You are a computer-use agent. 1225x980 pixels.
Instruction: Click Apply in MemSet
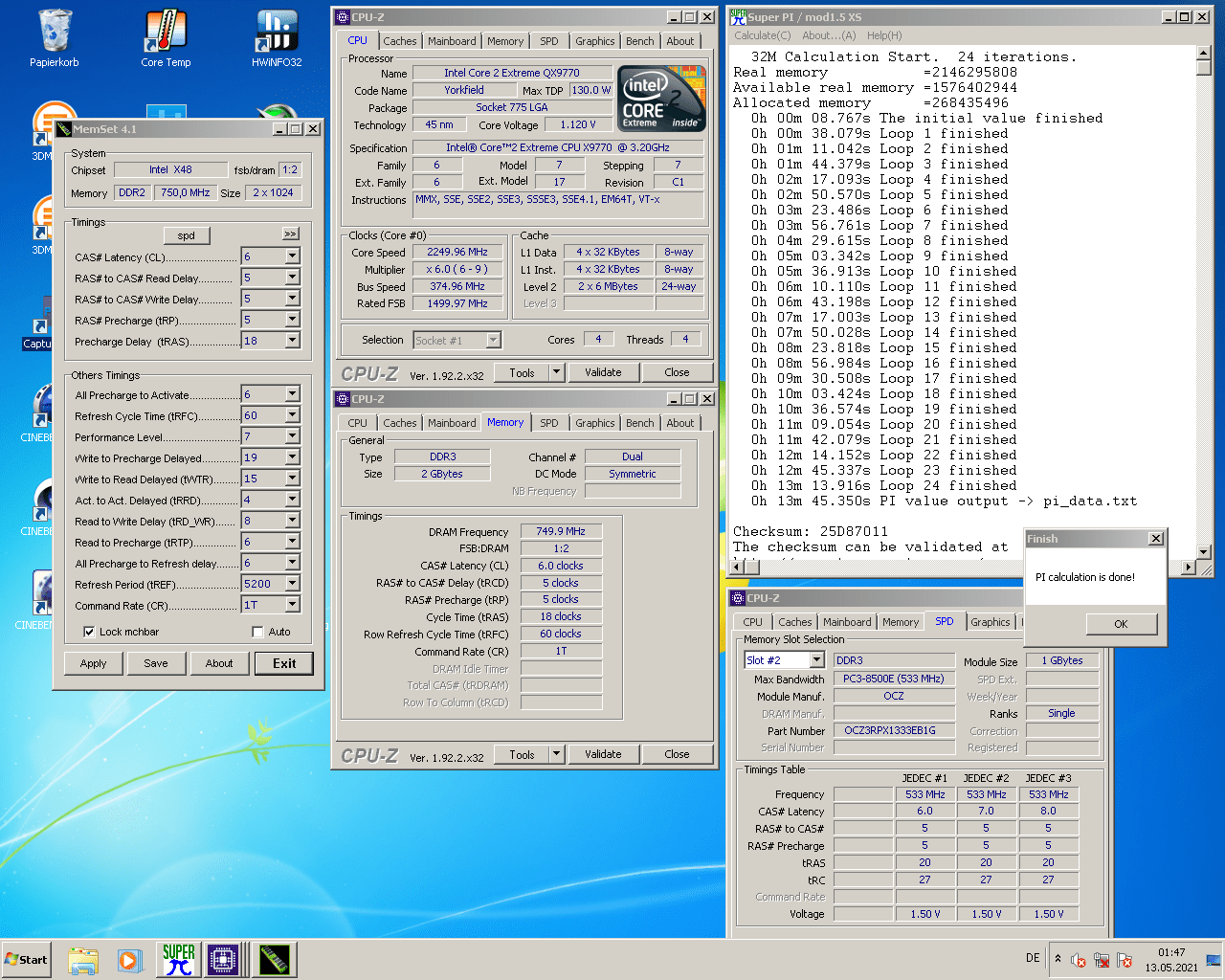94,663
